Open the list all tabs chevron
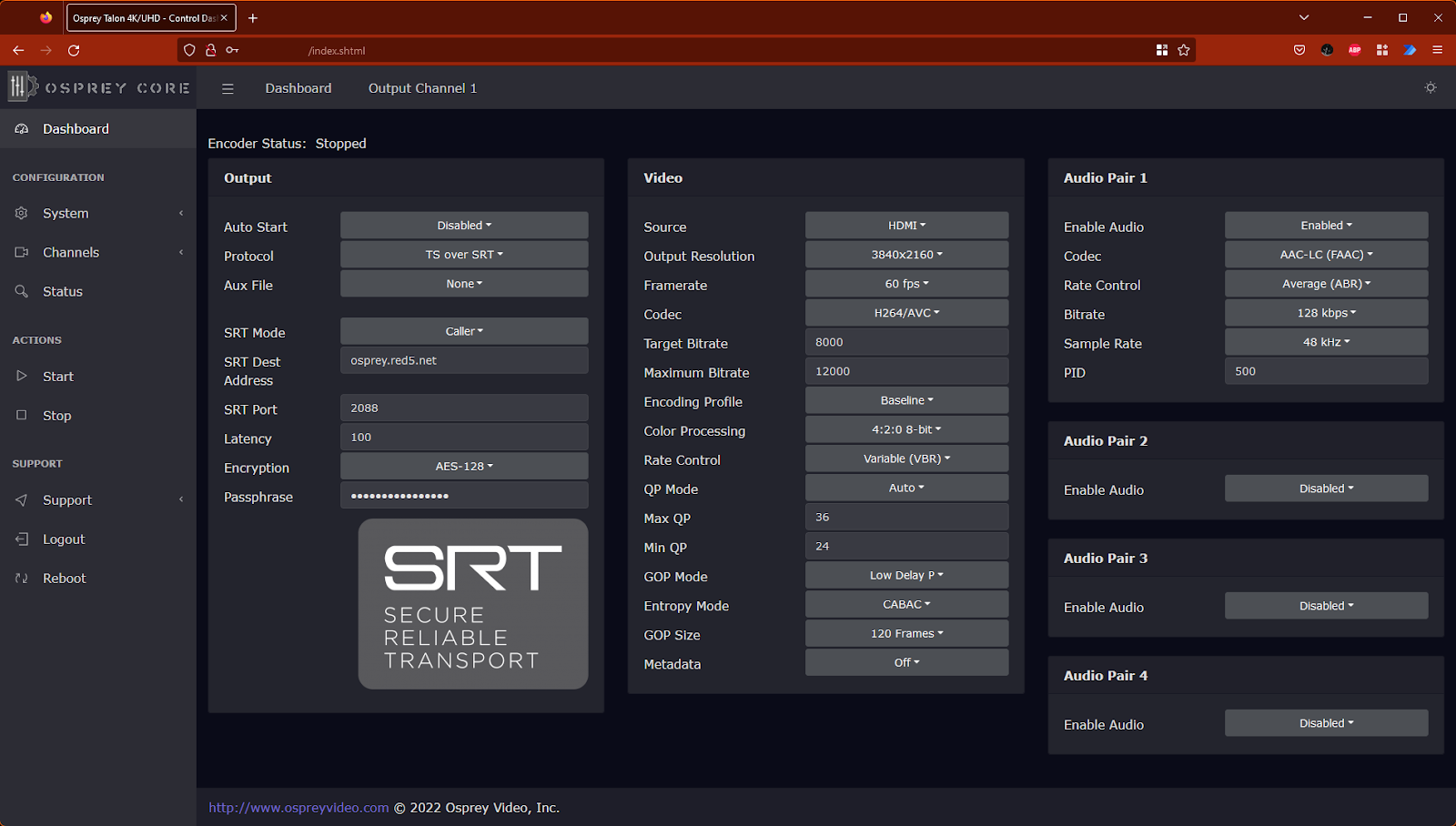This screenshot has height=826, width=1456. (x=1304, y=17)
